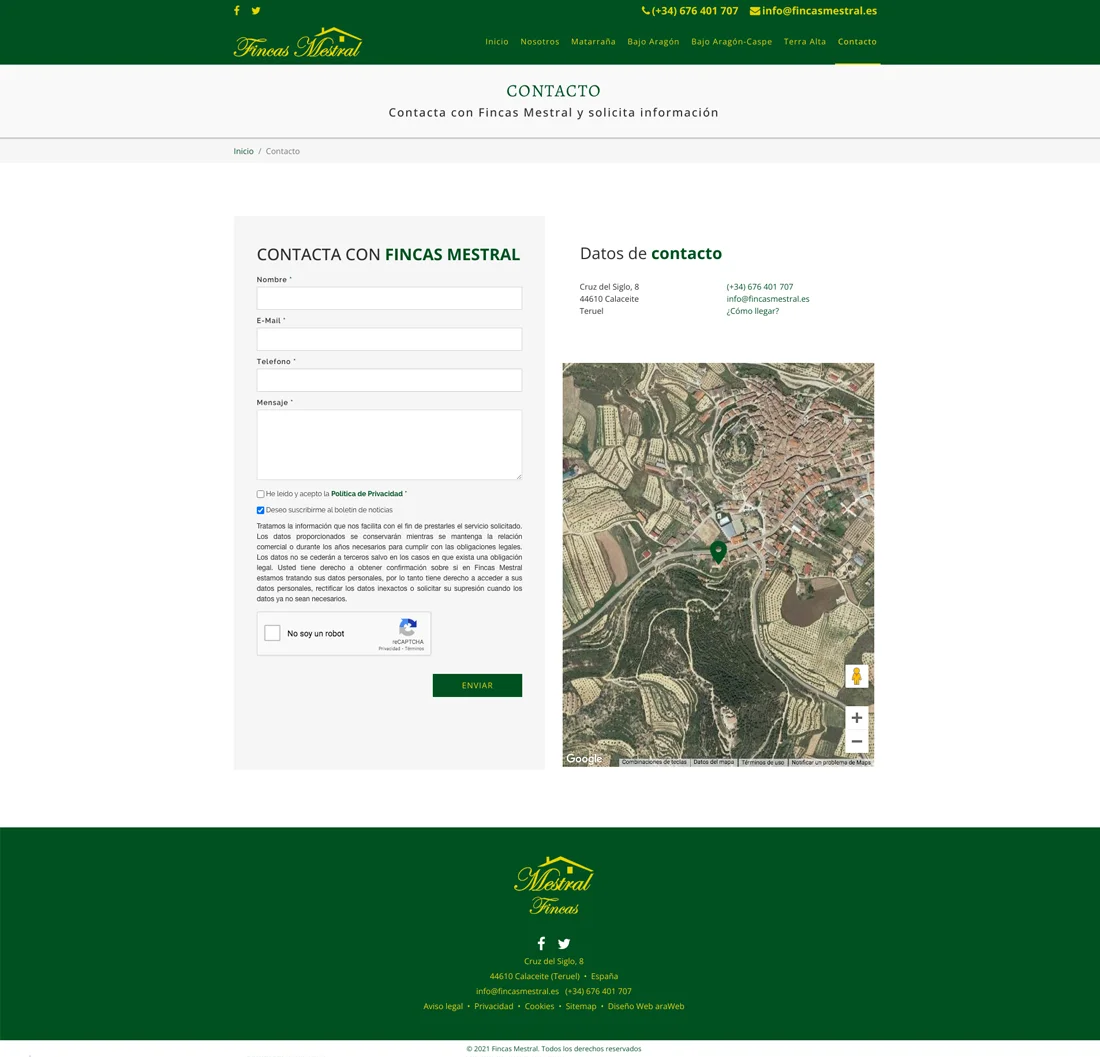The image size is (1100, 1057).
Task: Click header phone number (+34) 676 401 707
Action: (690, 11)
